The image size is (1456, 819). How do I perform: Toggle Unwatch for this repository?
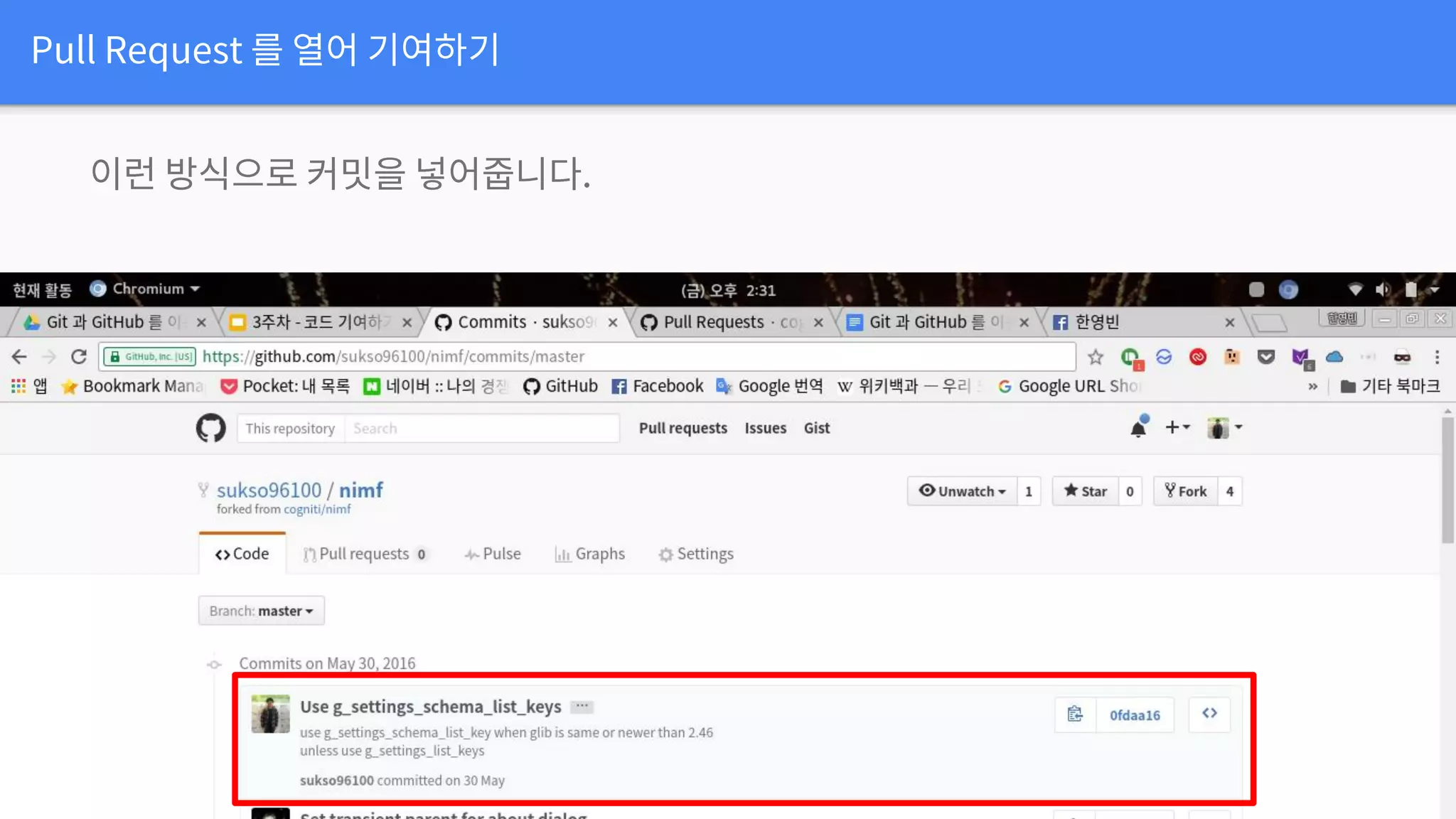962,491
